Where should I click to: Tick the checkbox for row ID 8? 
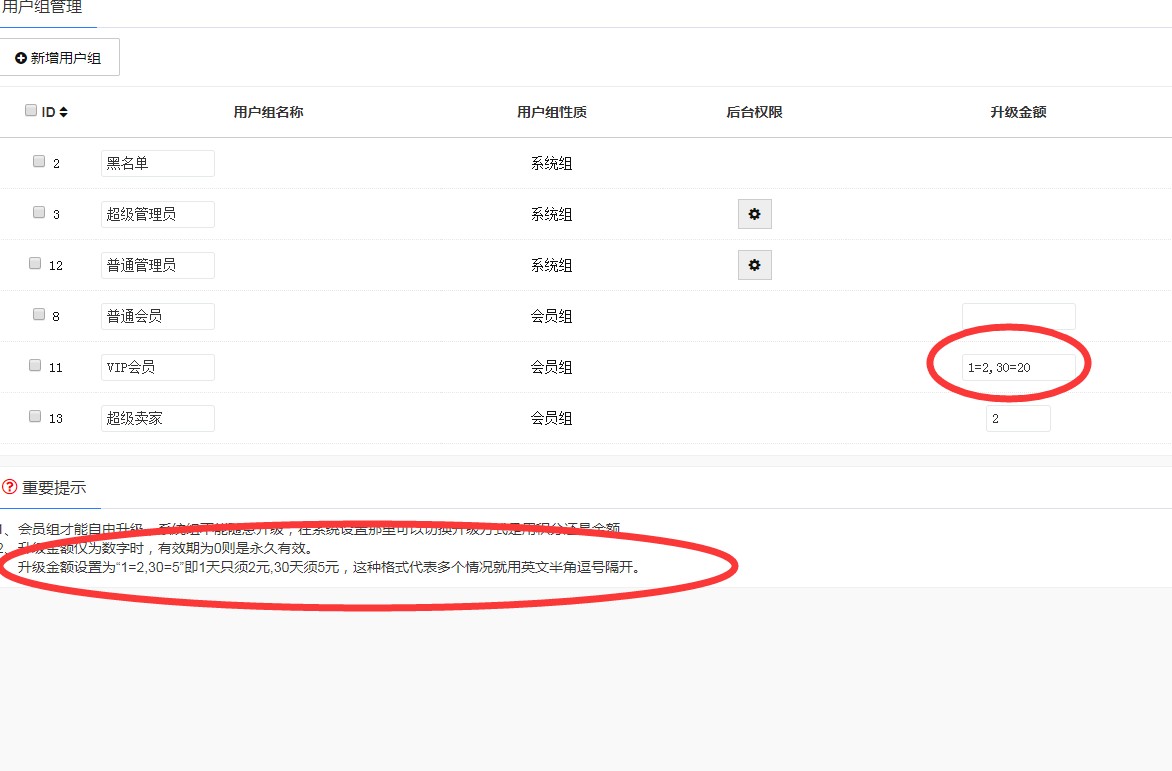(39, 314)
